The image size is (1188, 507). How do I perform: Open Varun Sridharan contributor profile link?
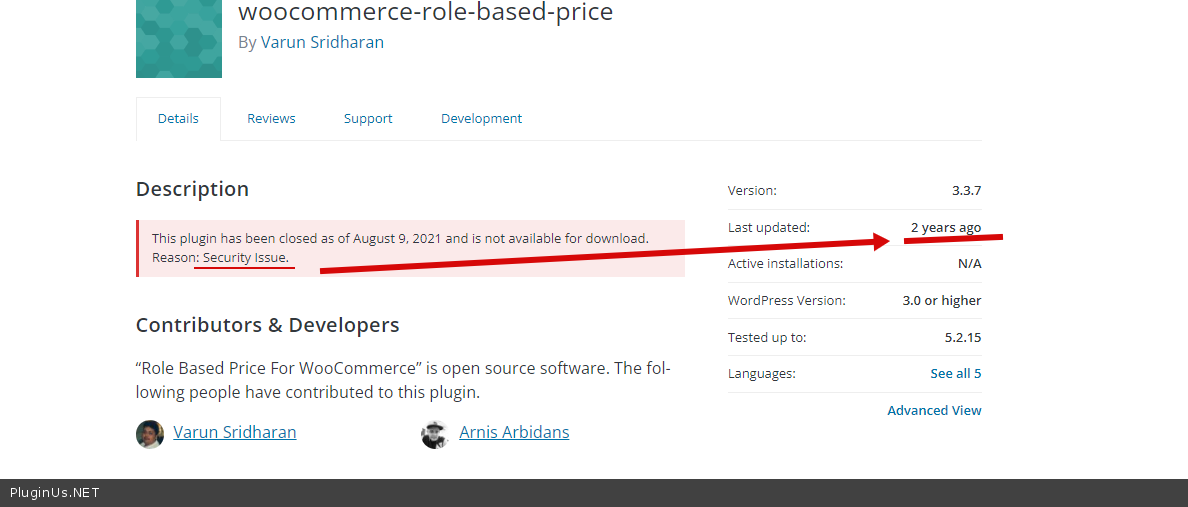235,432
